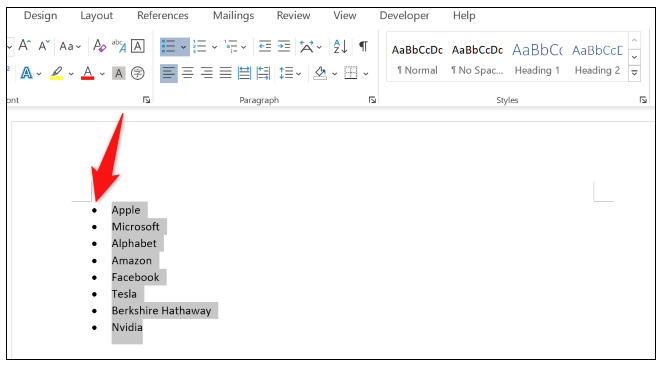Toggle the Numbering list button
The image size is (661, 369).
point(200,46)
